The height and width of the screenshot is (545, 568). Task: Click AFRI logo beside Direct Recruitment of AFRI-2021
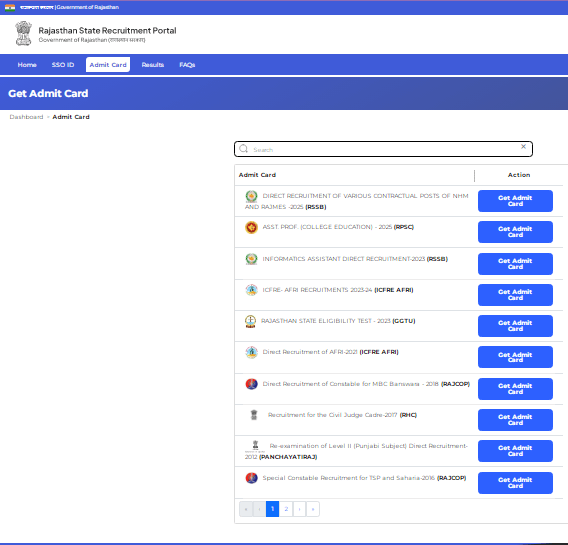pos(251,352)
